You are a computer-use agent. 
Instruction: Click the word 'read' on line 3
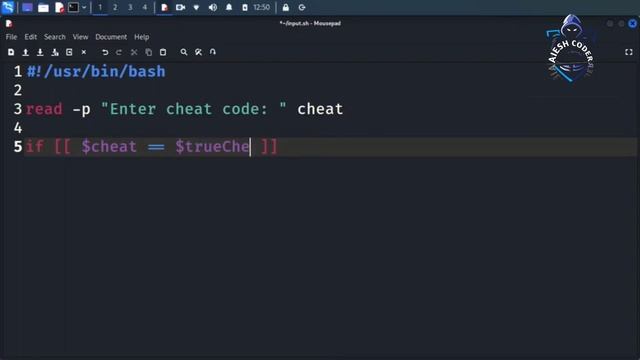pyautogui.click(x=44, y=109)
